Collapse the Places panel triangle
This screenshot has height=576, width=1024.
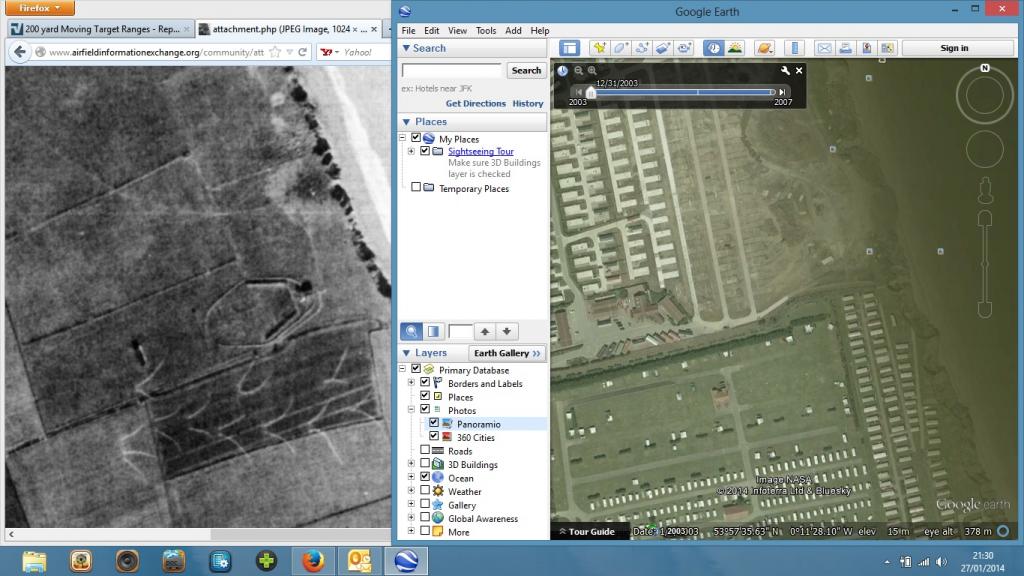(406, 122)
